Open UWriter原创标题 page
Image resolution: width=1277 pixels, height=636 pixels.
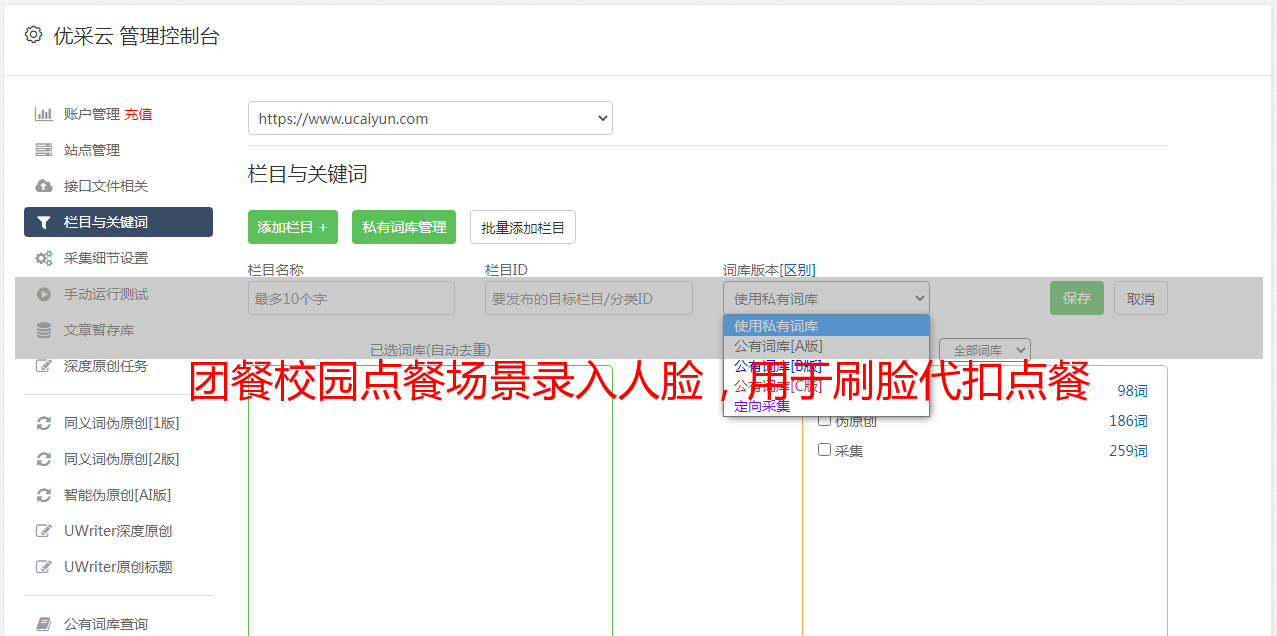coord(118,567)
